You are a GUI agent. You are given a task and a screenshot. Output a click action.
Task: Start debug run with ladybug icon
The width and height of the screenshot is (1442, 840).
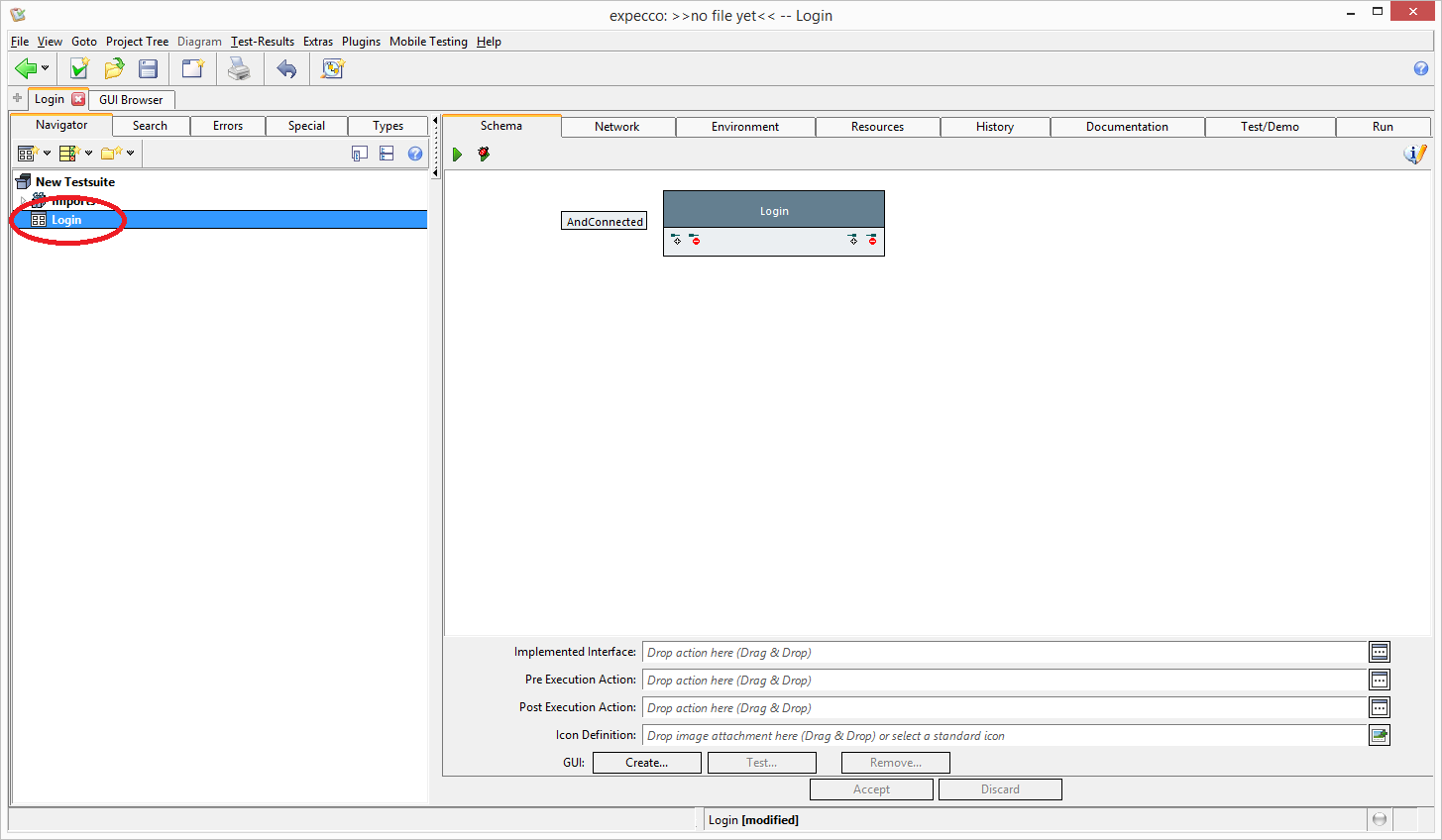coord(484,155)
